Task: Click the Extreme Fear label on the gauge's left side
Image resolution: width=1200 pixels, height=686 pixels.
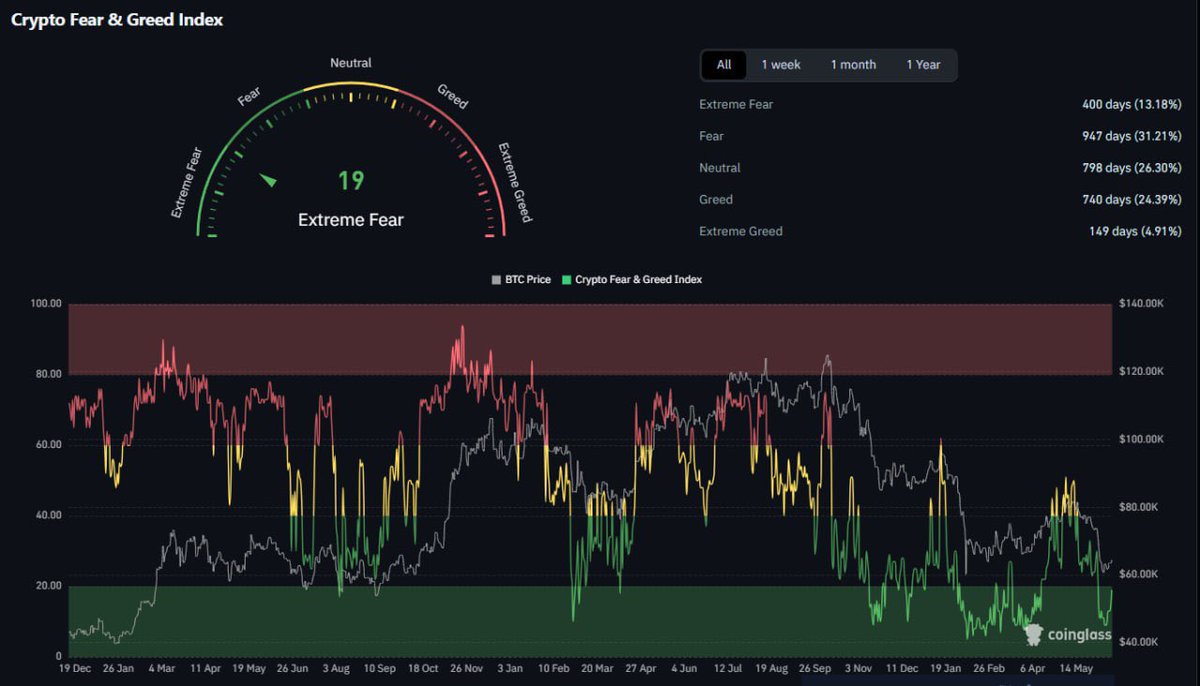Action: click(187, 182)
